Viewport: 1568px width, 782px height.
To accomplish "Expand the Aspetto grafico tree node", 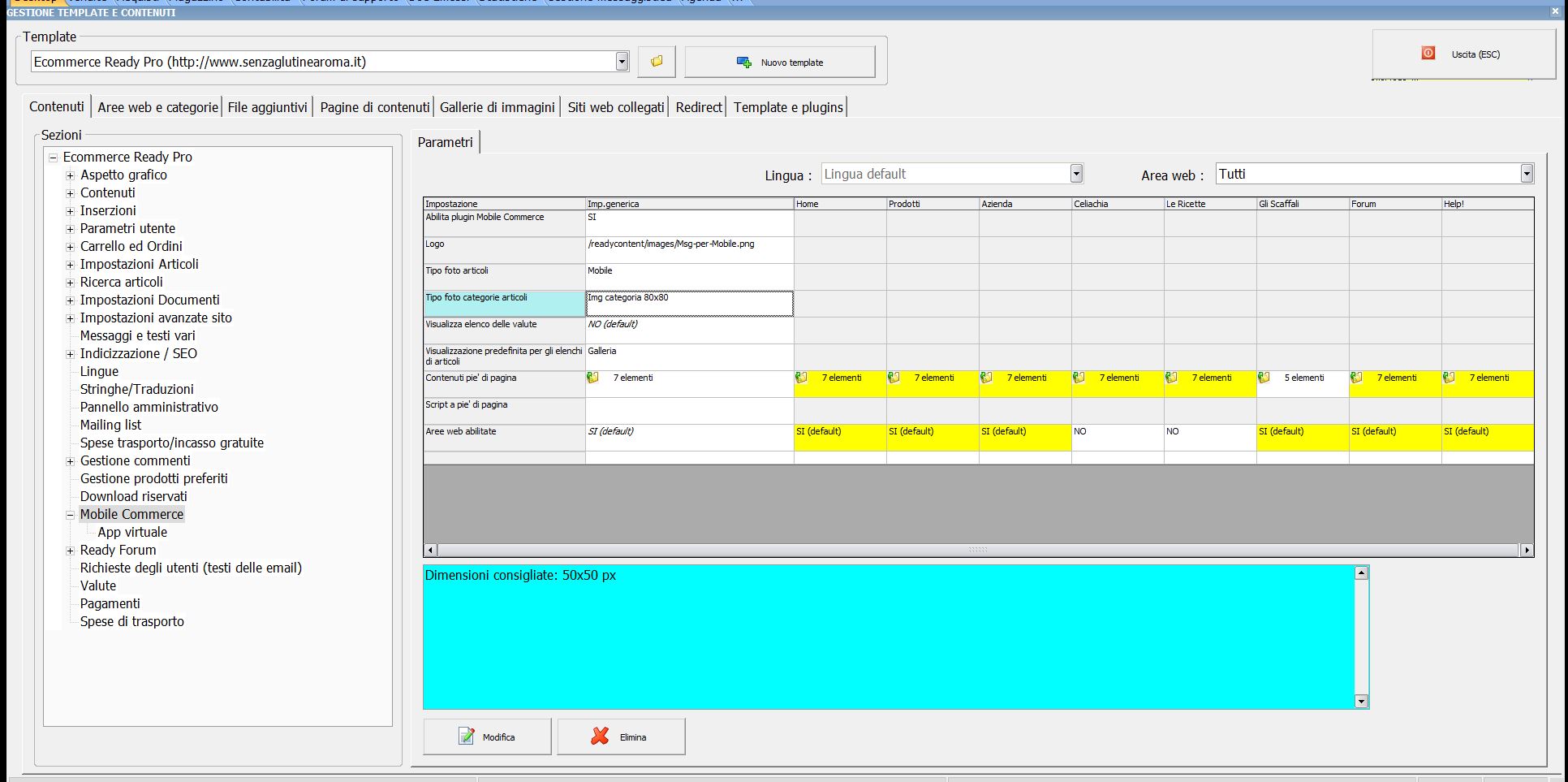I will click(70, 175).
